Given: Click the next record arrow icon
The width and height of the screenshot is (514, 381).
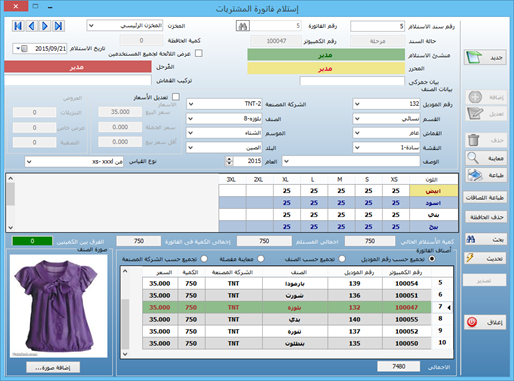Looking at the screenshot, I should (45, 26).
